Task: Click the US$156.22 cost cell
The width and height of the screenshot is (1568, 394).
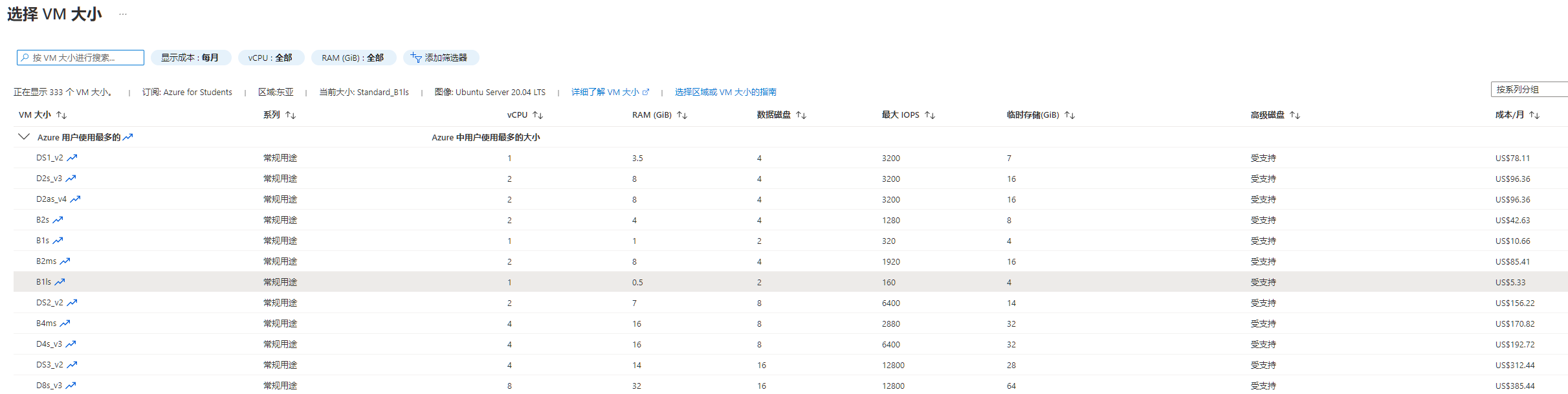Action: tap(1515, 303)
